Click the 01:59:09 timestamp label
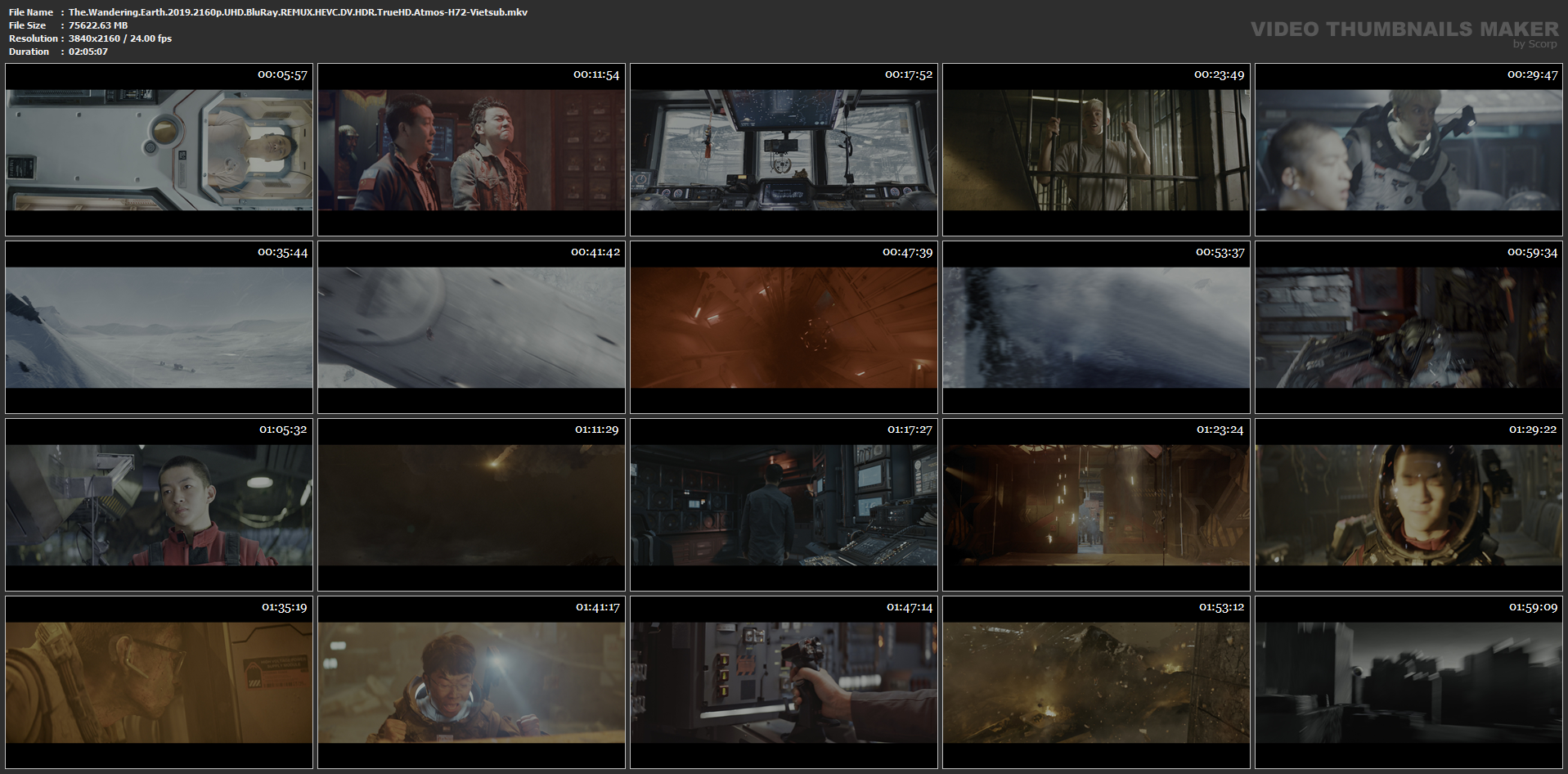This screenshot has width=1568, height=774. tap(1533, 607)
